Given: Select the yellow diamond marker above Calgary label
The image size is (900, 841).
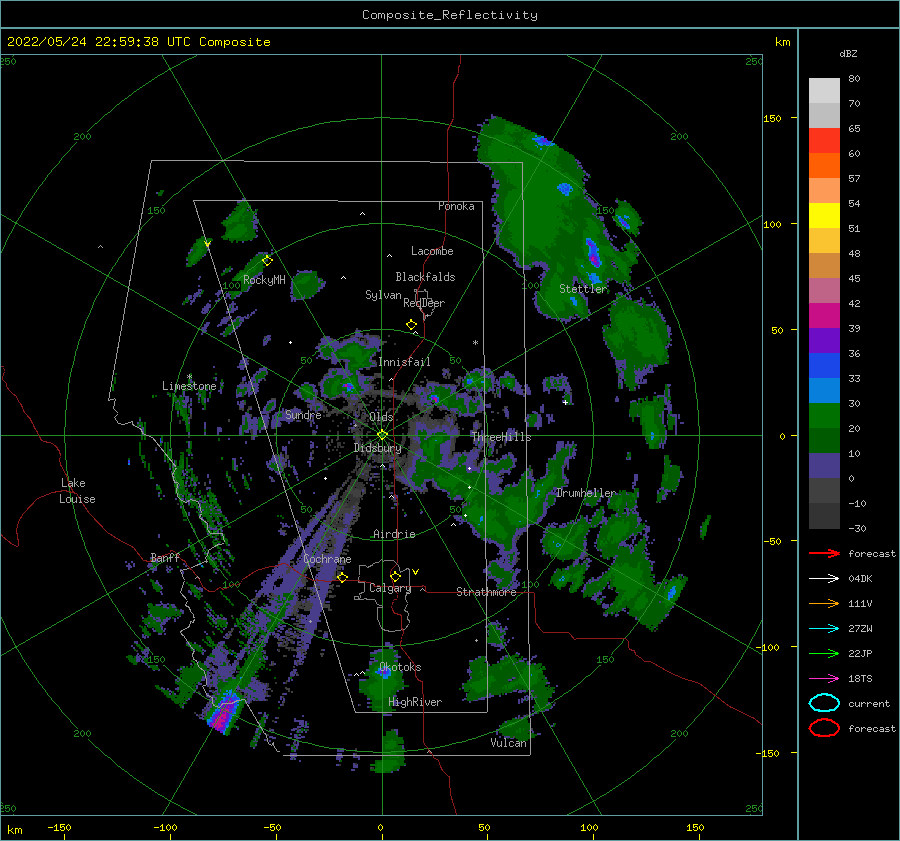Looking at the screenshot, I should [395, 576].
